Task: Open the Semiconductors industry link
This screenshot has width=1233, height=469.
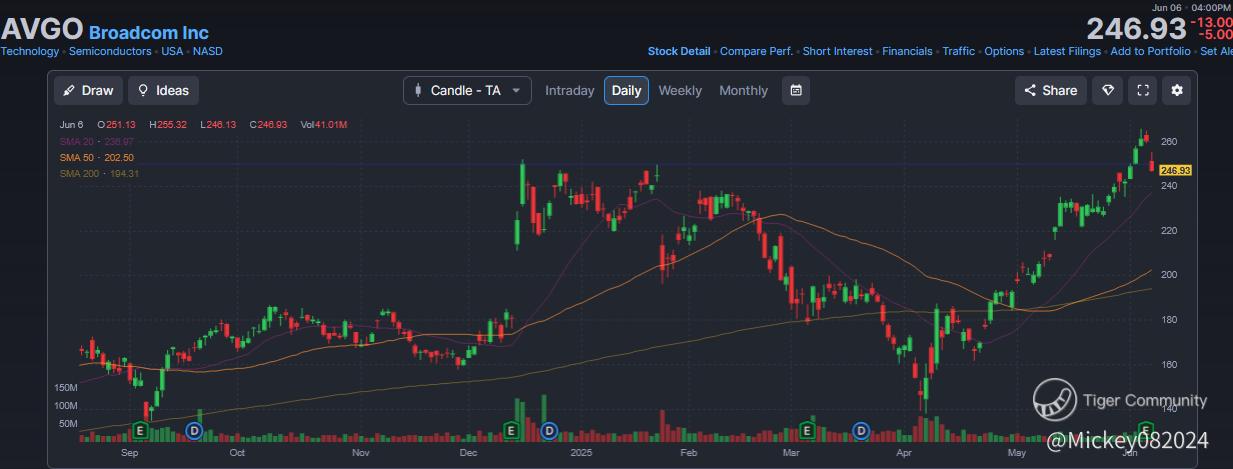Action: pyautogui.click(x=110, y=51)
